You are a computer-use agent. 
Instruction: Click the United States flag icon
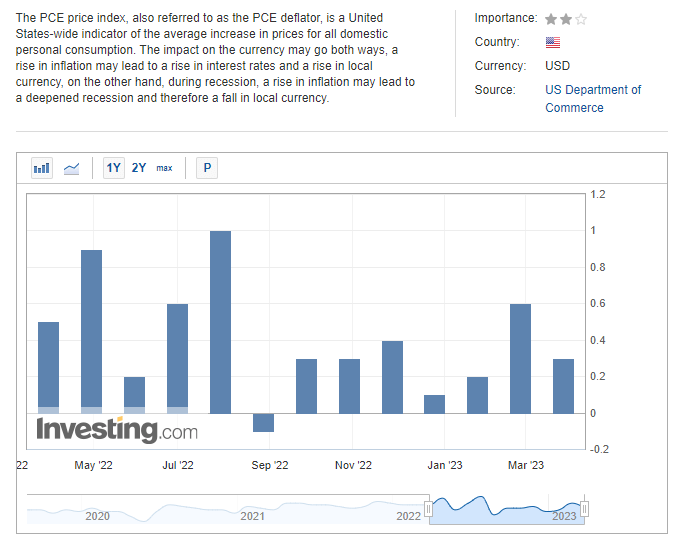(x=553, y=42)
